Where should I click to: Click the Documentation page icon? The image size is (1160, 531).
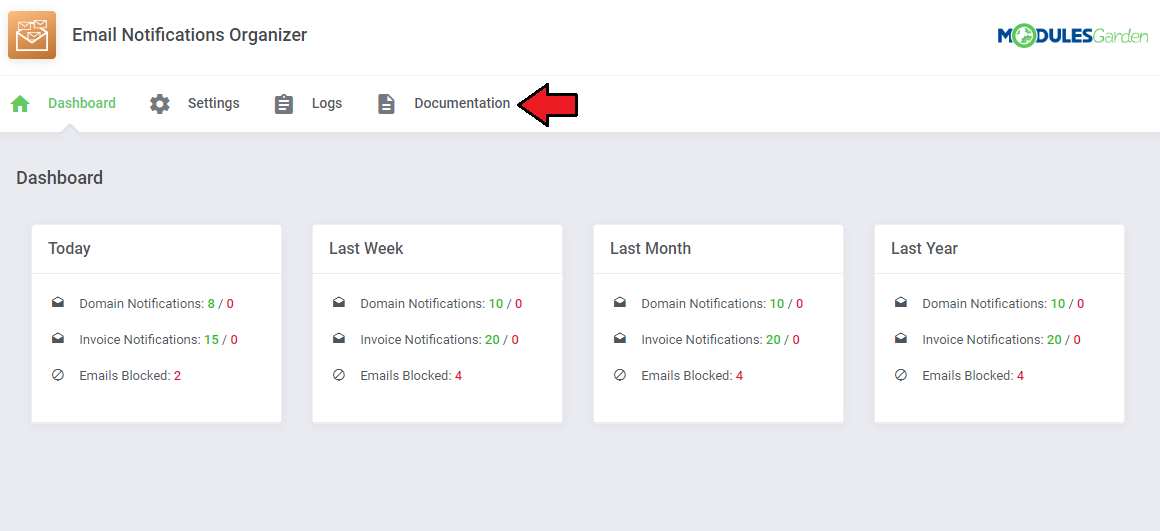[x=386, y=104]
